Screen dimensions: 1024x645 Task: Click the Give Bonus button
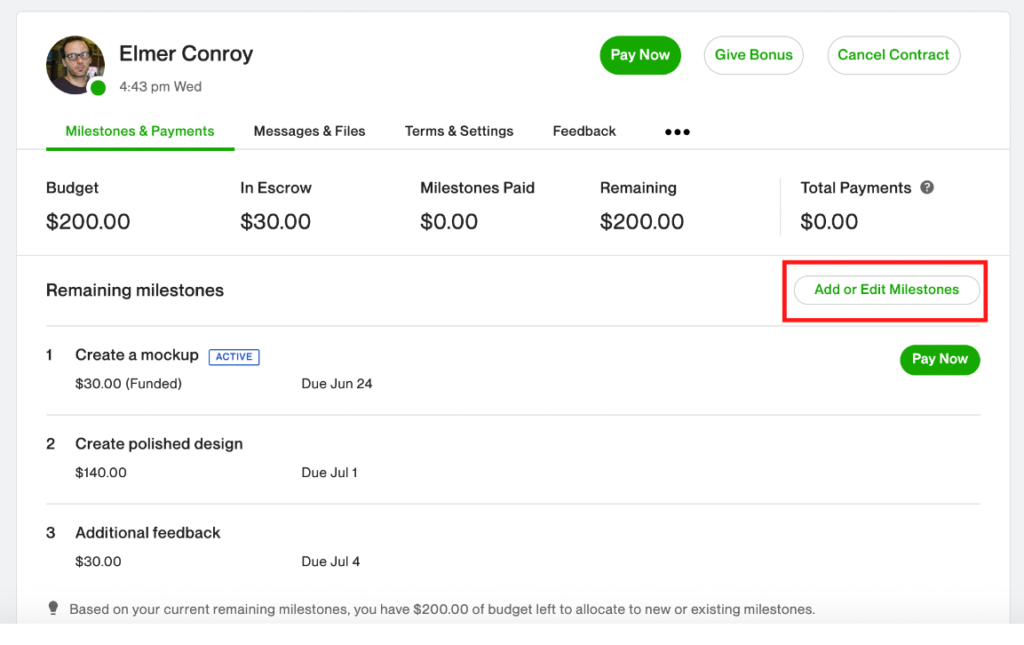click(753, 55)
